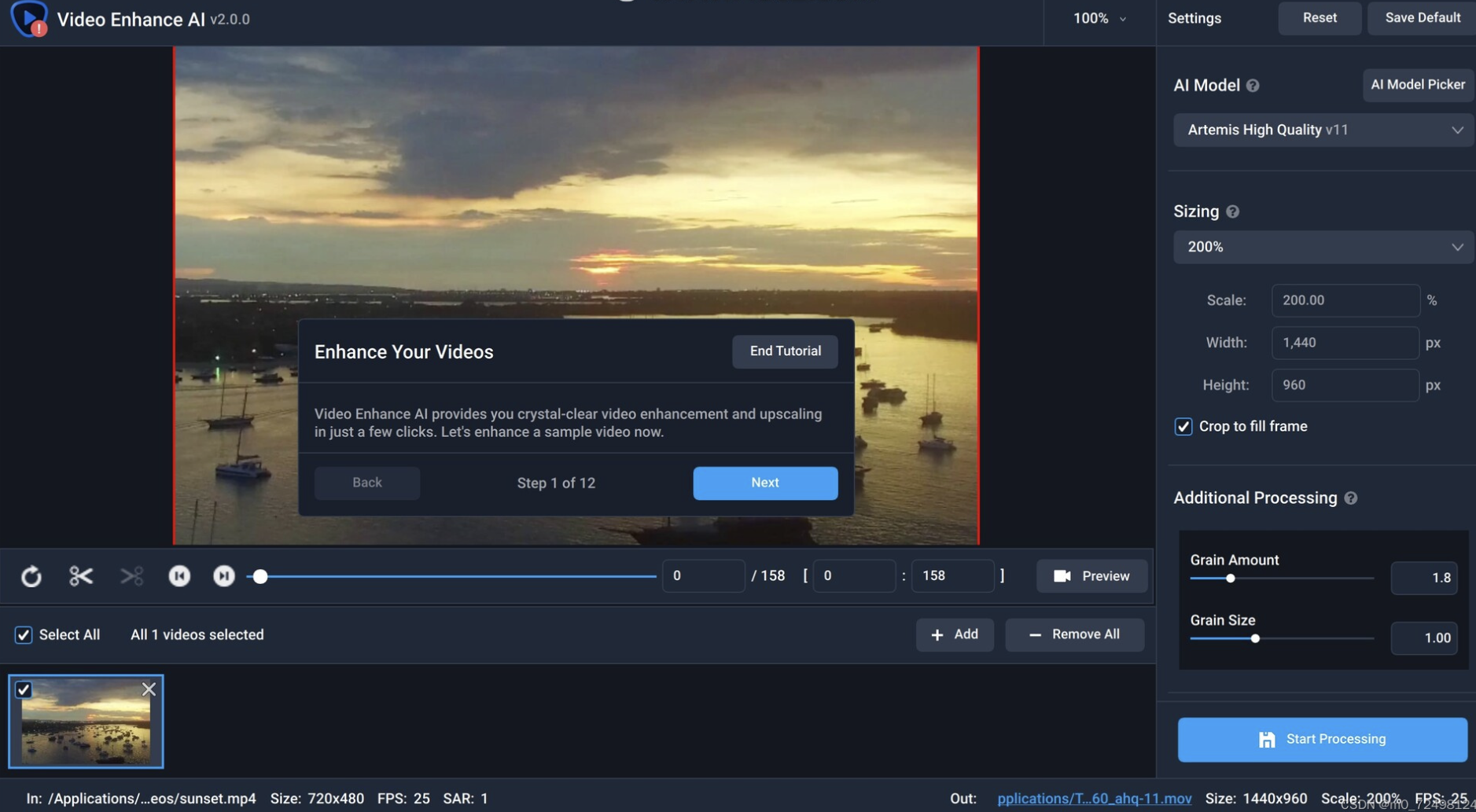Remove sunset video with X icon
Screen dimensions: 1476x812
click(x=149, y=689)
